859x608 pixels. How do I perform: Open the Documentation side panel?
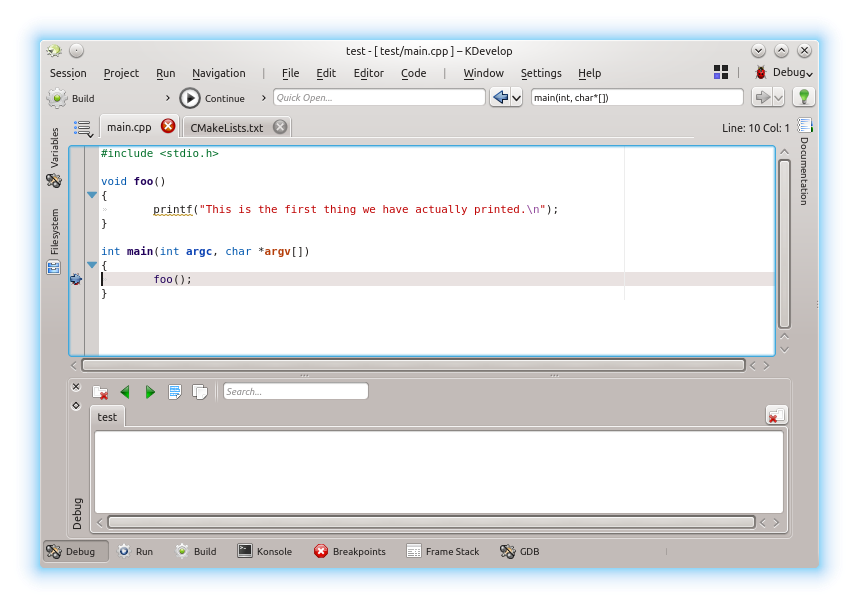click(804, 164)
